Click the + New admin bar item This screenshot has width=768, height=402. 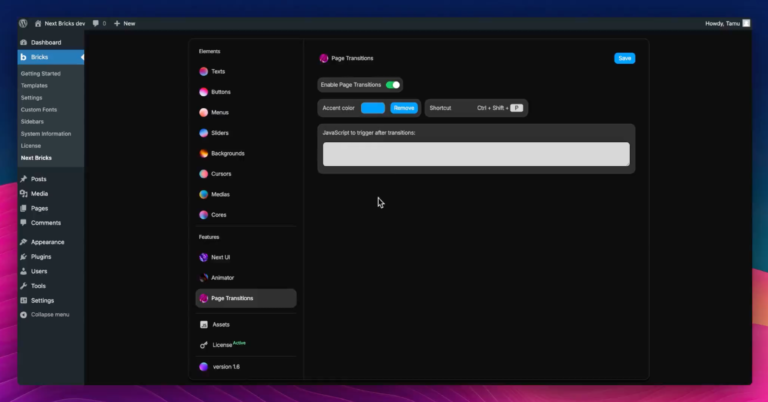coord(124,24)
